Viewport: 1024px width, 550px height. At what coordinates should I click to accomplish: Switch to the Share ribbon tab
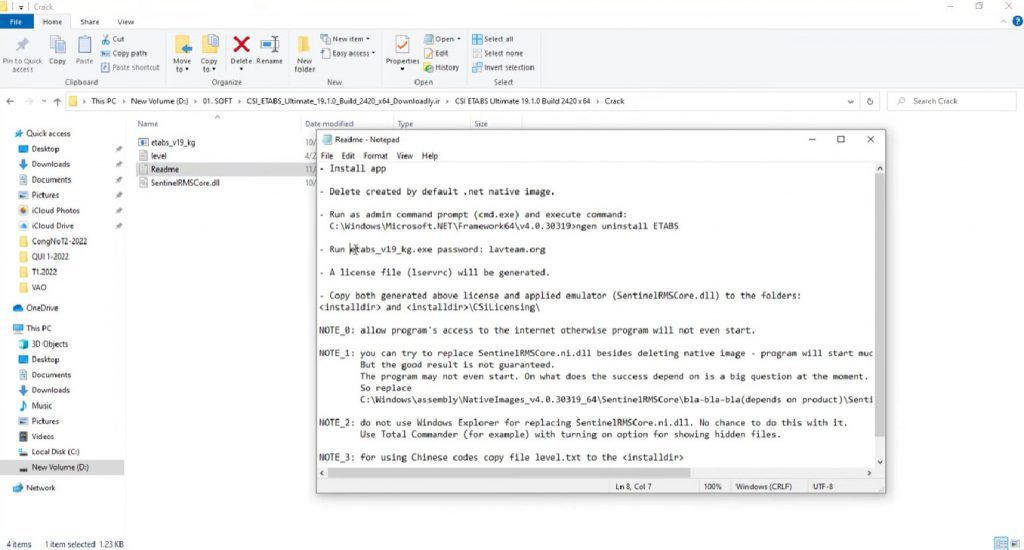(x=89, y=22)
